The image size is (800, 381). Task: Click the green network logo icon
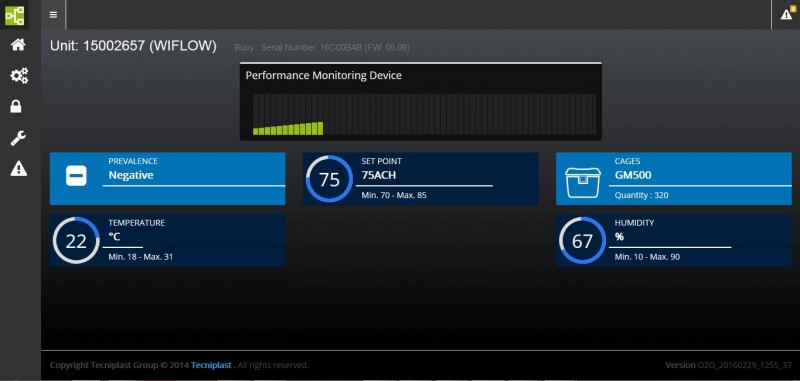tap(14, 15)
